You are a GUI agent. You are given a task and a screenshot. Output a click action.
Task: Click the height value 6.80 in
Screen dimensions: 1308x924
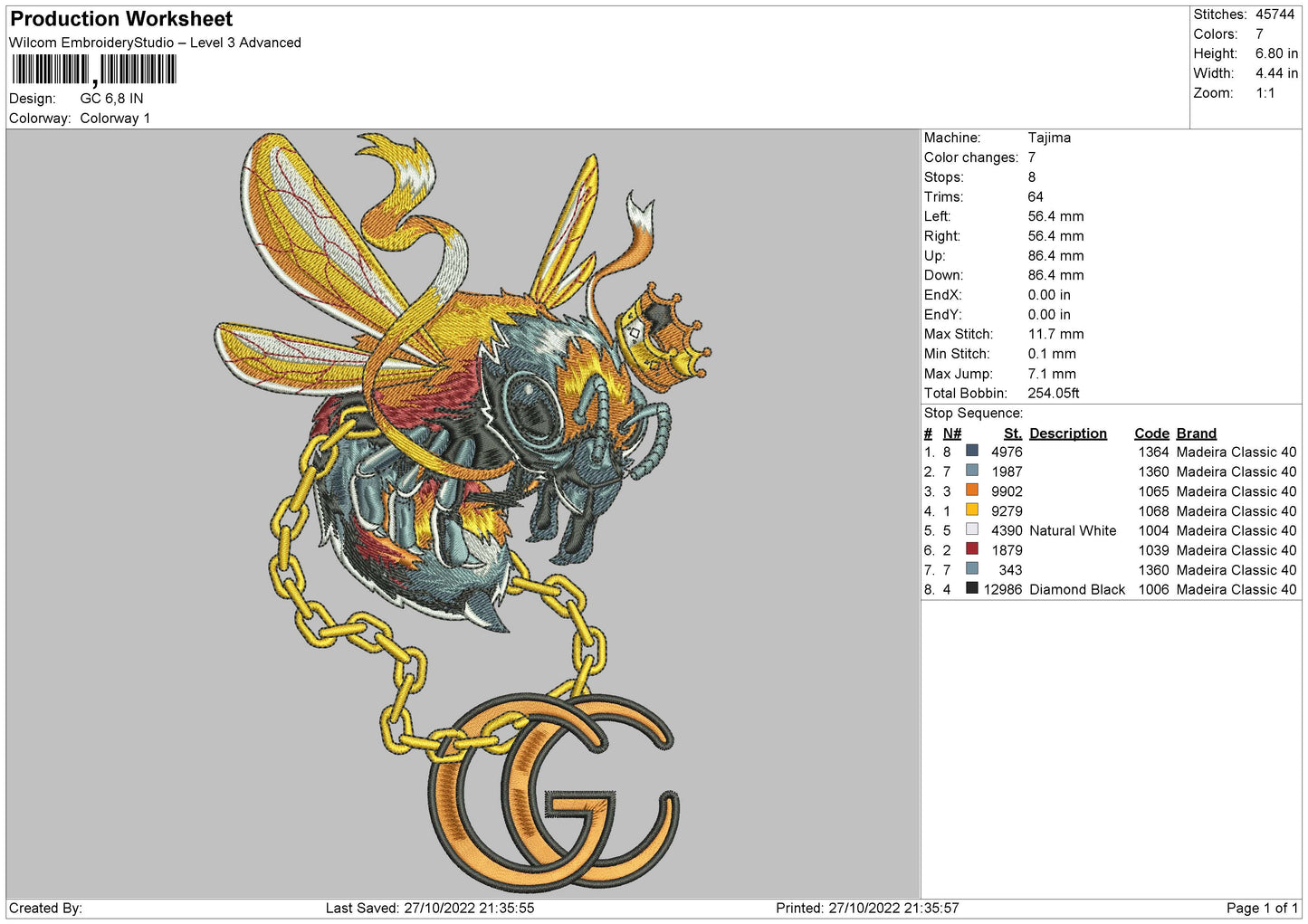(1276, 53)
